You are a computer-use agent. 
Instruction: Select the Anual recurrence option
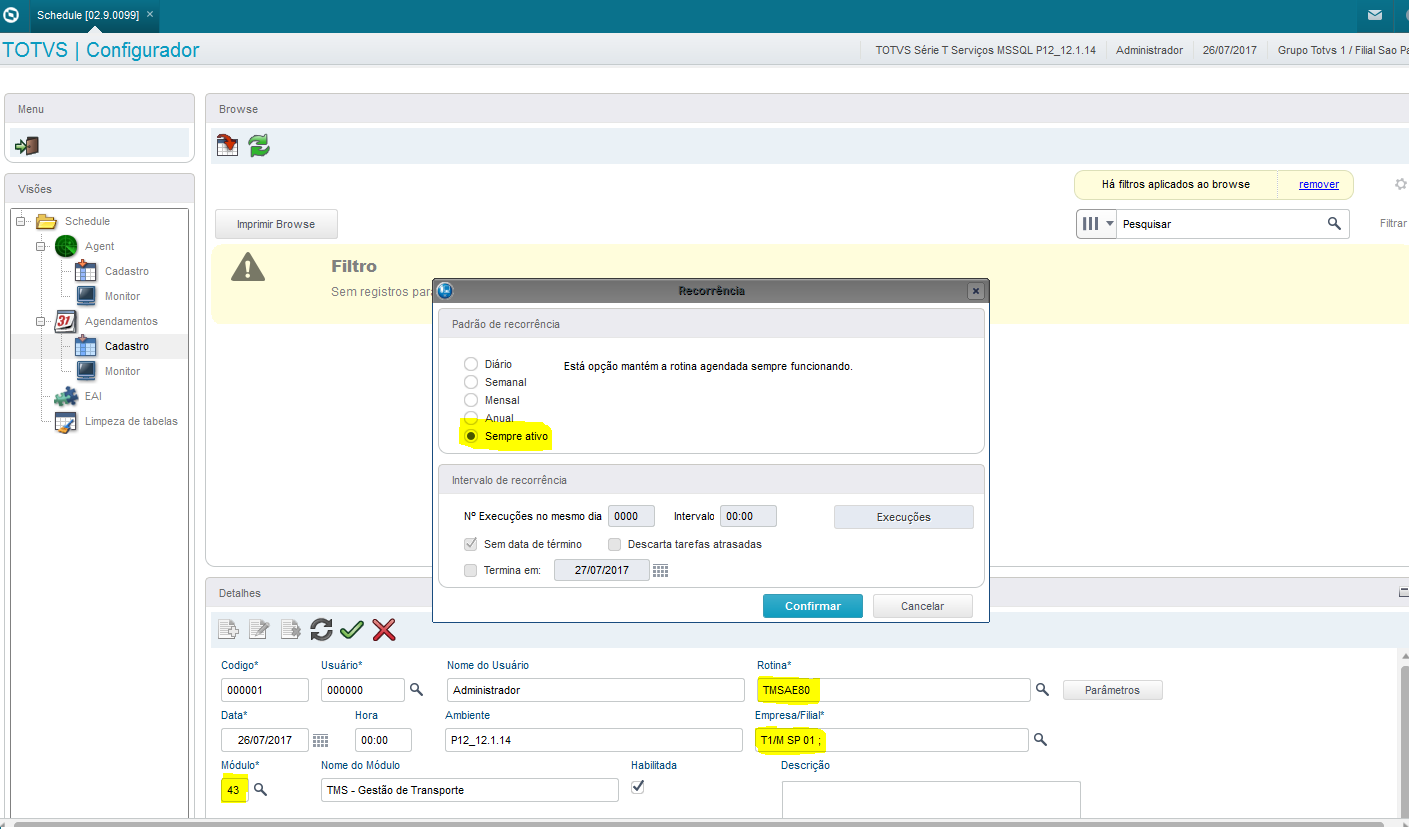[471, 418]
